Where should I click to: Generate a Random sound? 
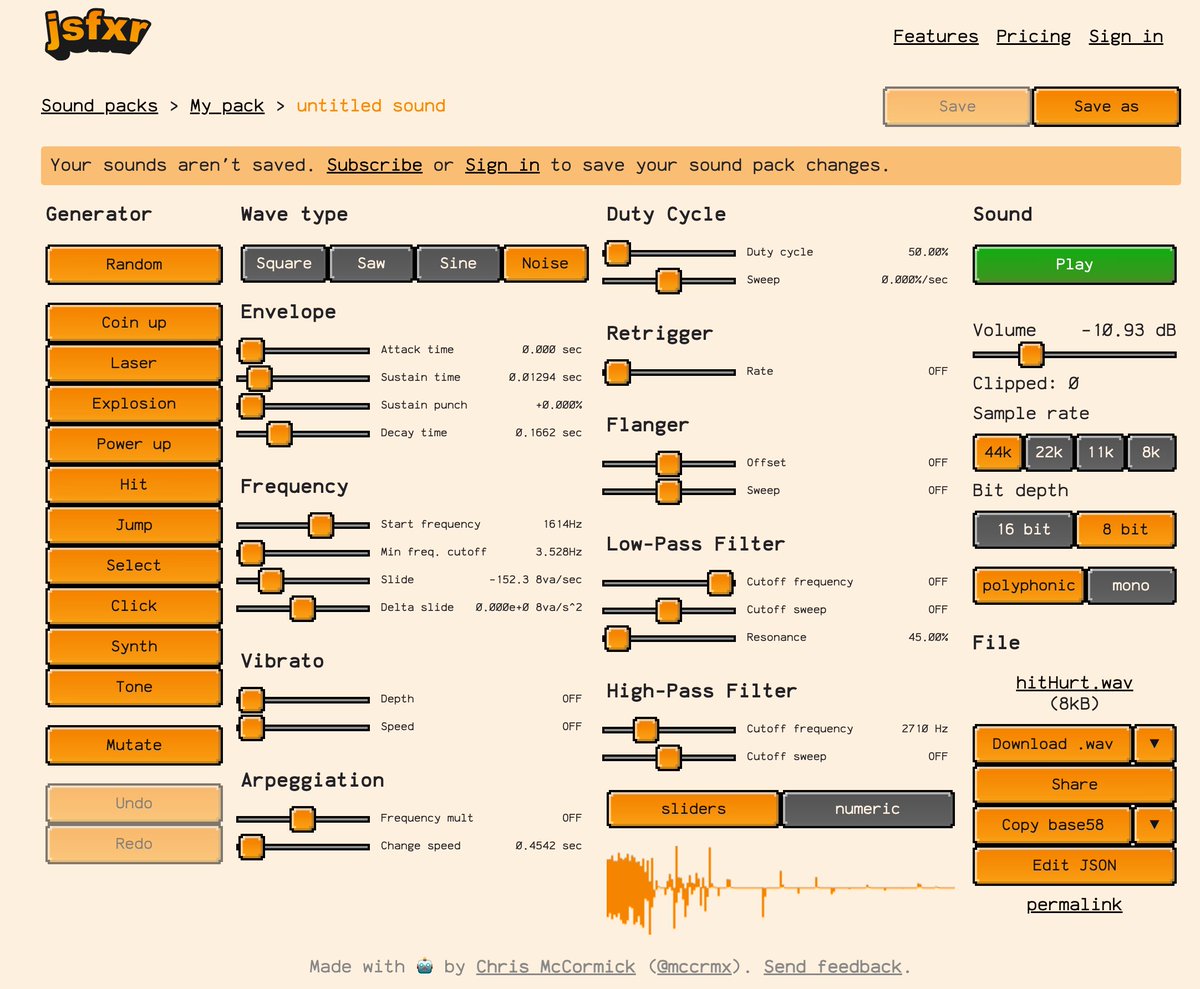pyautogui.click(x=134, y=264)
